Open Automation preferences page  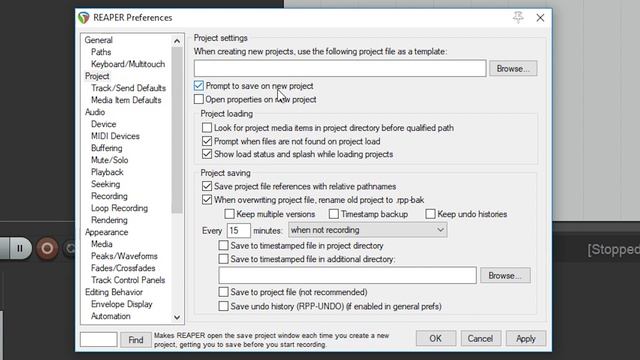(111, 316)
